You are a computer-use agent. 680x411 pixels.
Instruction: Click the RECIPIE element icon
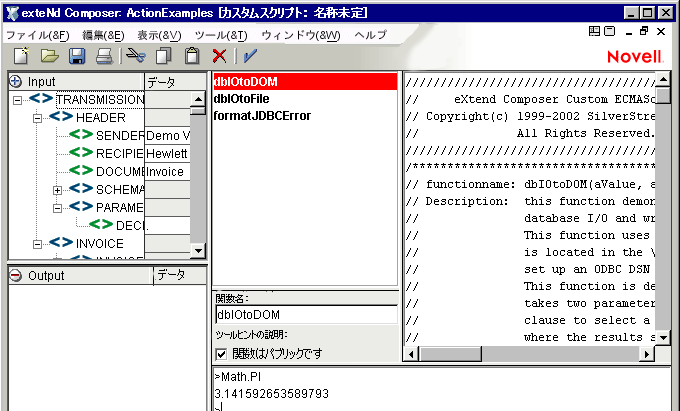click(81, 153)
